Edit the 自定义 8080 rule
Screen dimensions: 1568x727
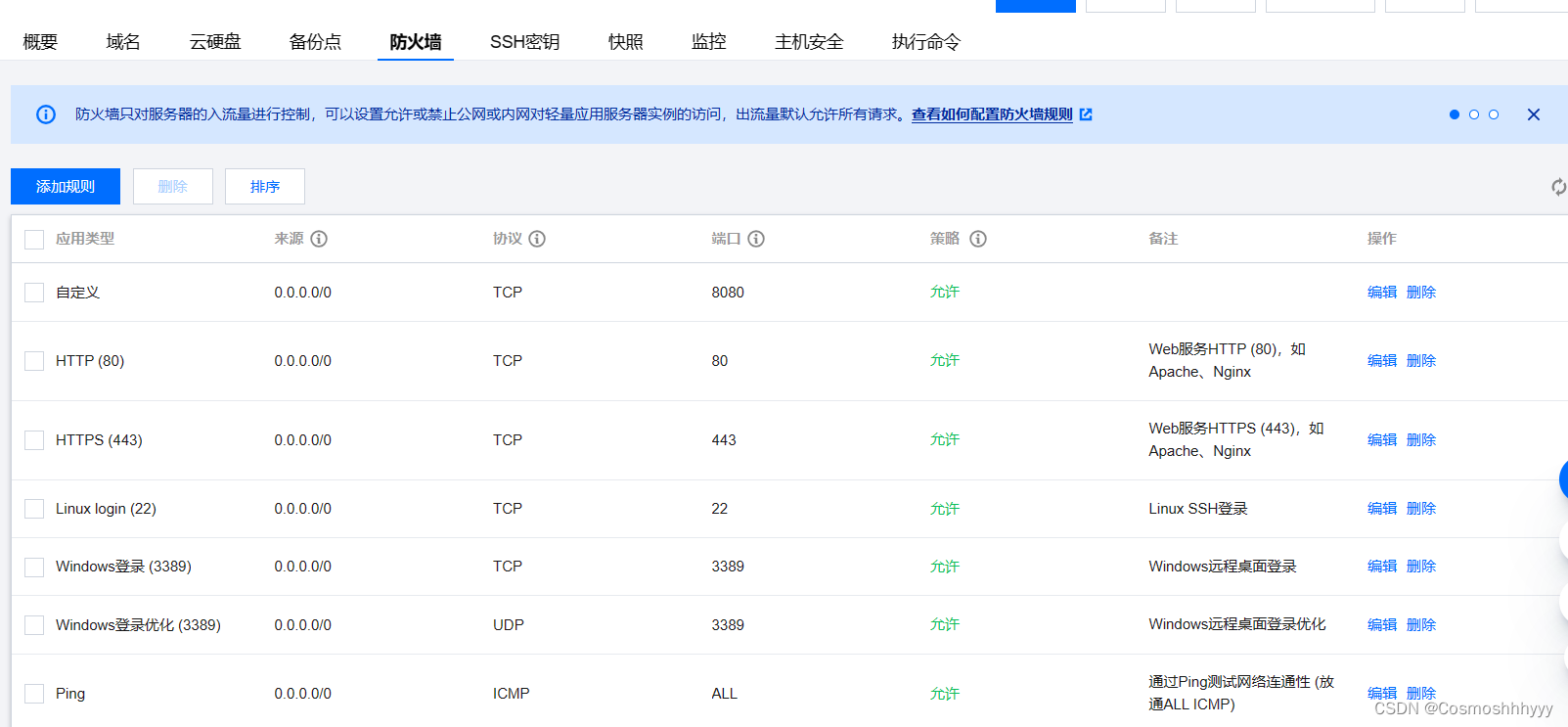pyautogui.click(x=1382, y=293)
